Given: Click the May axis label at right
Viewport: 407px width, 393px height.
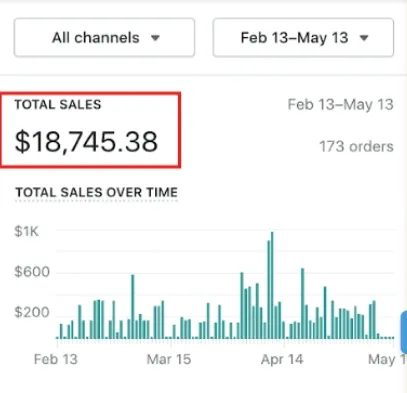Looking at the screenshot, I should [387, 359].
